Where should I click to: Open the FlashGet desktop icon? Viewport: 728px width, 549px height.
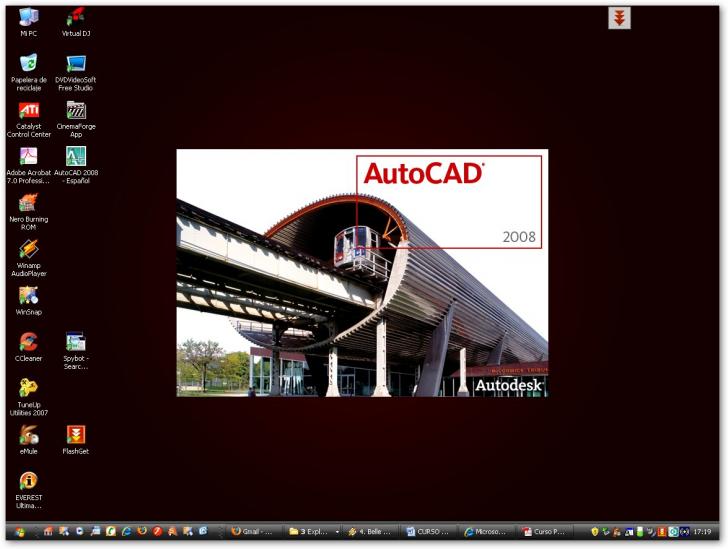tap(76, 440)
